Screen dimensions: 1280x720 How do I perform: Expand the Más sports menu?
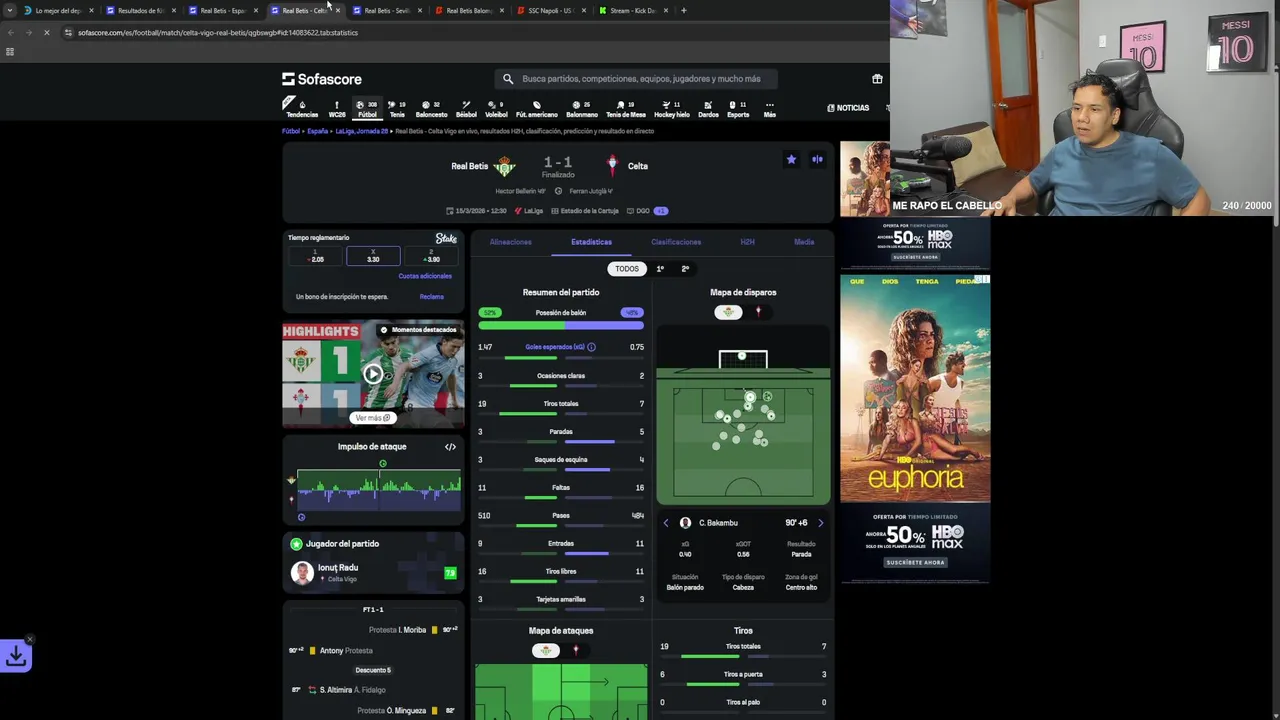[769, 109]
